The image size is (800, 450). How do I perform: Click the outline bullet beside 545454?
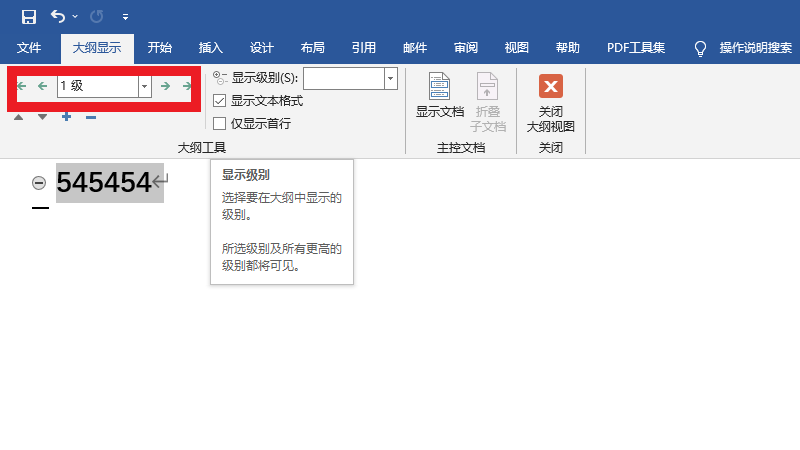pyautogui.click(x=39, y=183)
